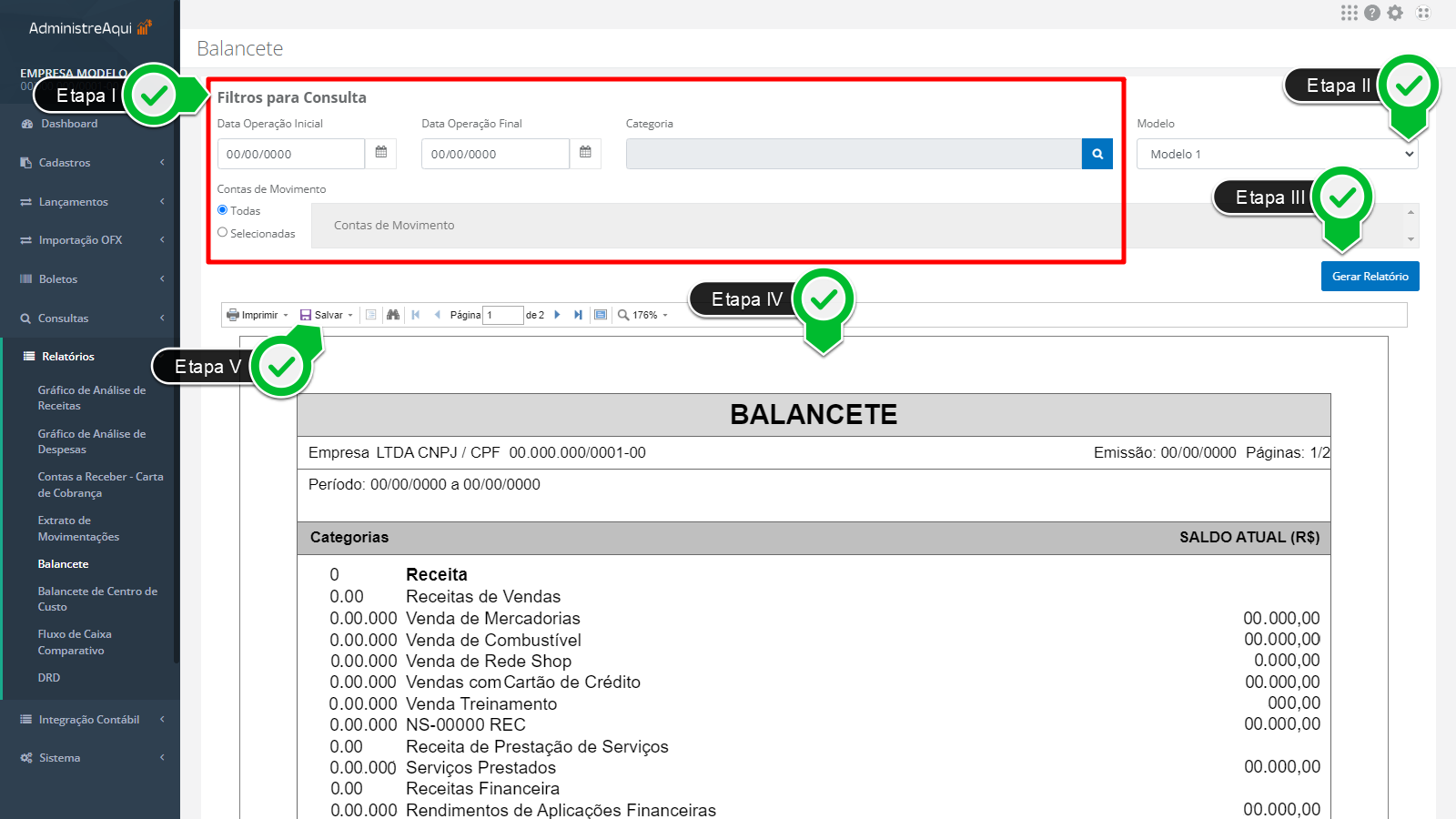
Task: Click the binoculars find icon in report toolbar
Action: coord(393,315)
